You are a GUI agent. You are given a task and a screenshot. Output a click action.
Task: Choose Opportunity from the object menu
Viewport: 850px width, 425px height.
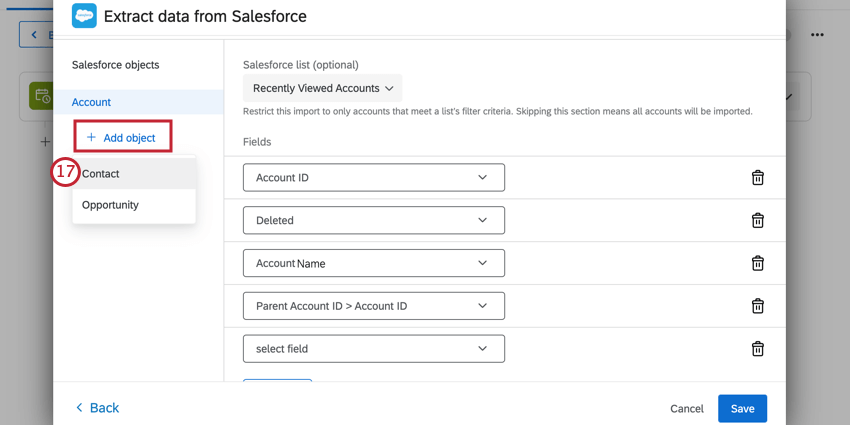coord(134,205)
